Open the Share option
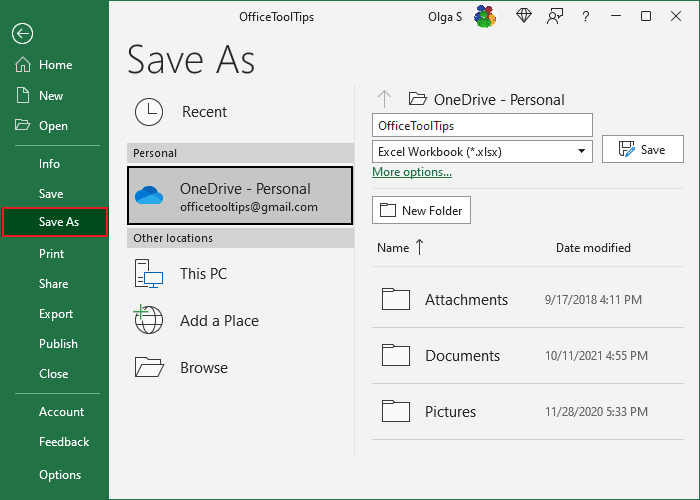700x500 pixels. (x=54, y=283)
